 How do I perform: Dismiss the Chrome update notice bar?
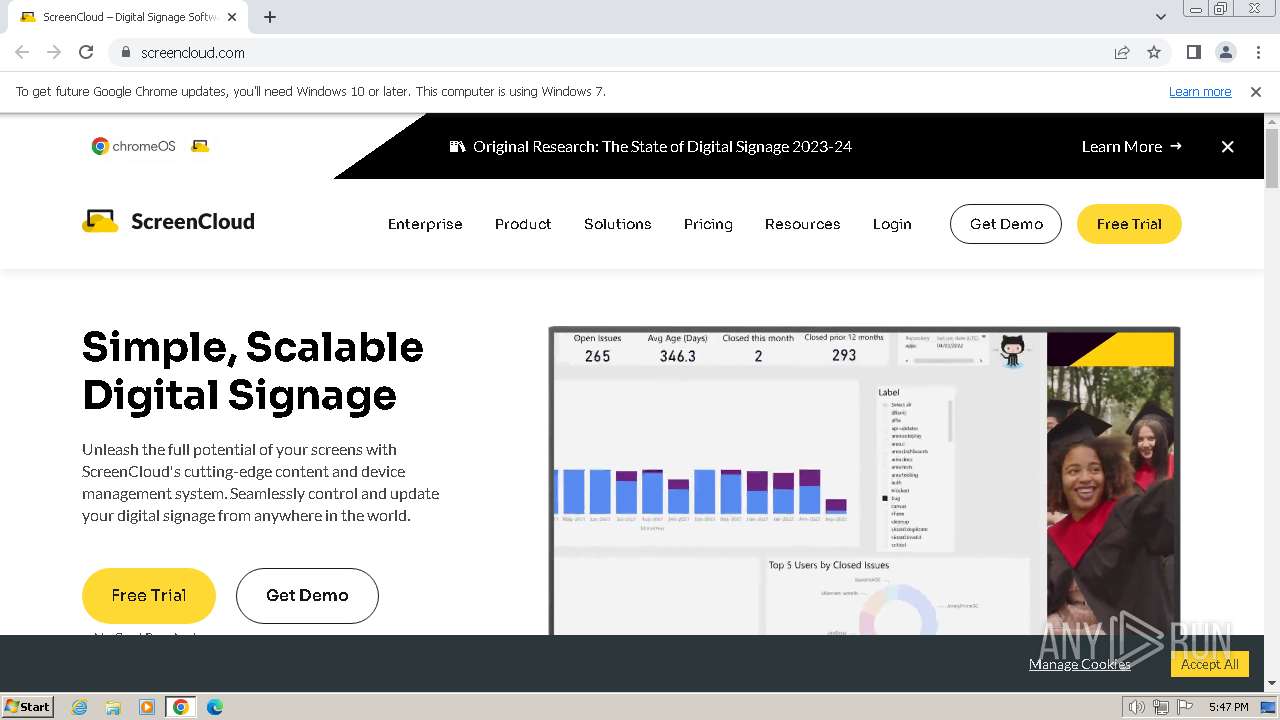1256,91
